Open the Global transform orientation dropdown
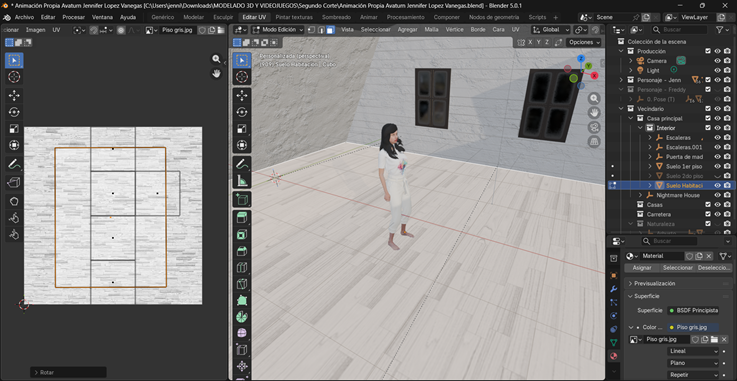Image resolution: width=737 pixels, height=381 pixels. (x=551, y=30)
